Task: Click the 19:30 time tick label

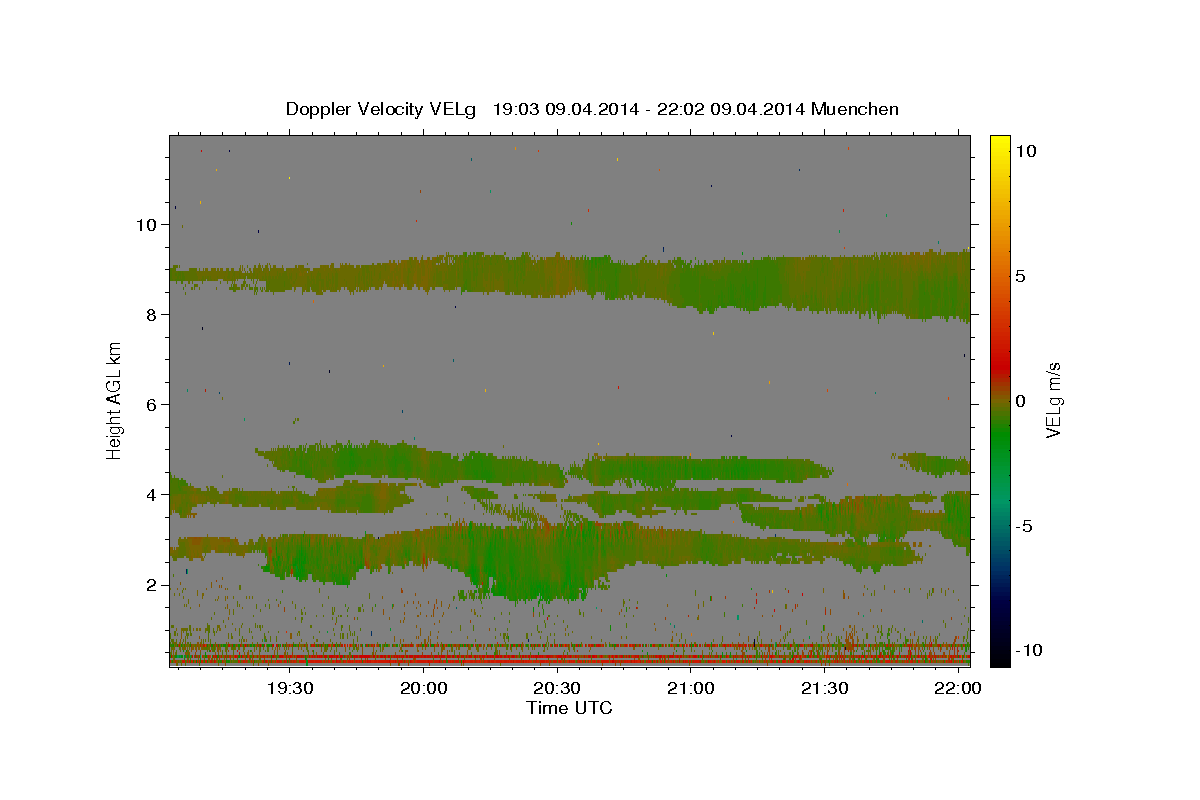Action: click(x=290, y=688)
